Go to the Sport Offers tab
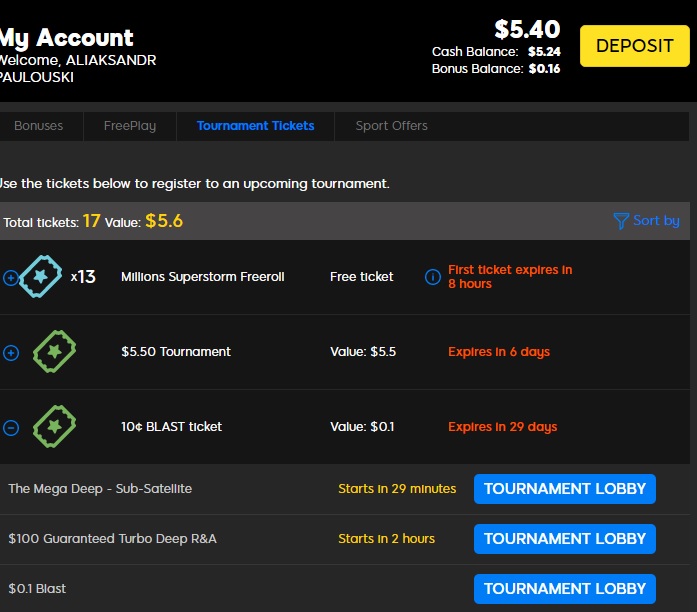697x612 pixels. coord(391,126)
